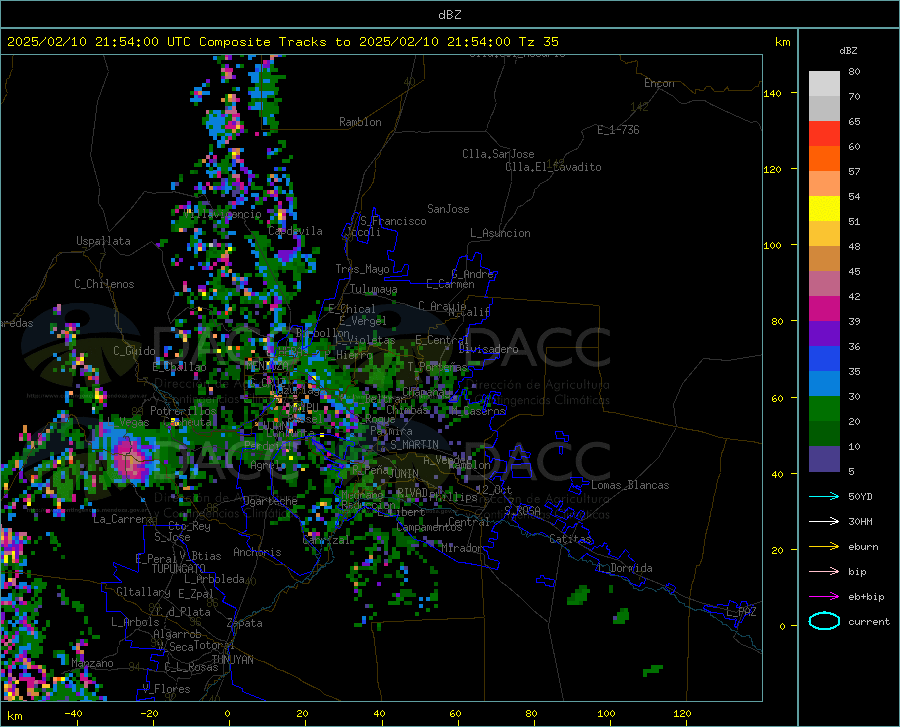Viewport: 900px width, 727px height.
Task: Select the eb+bip legend label
Action: click(x=866, y=597)
